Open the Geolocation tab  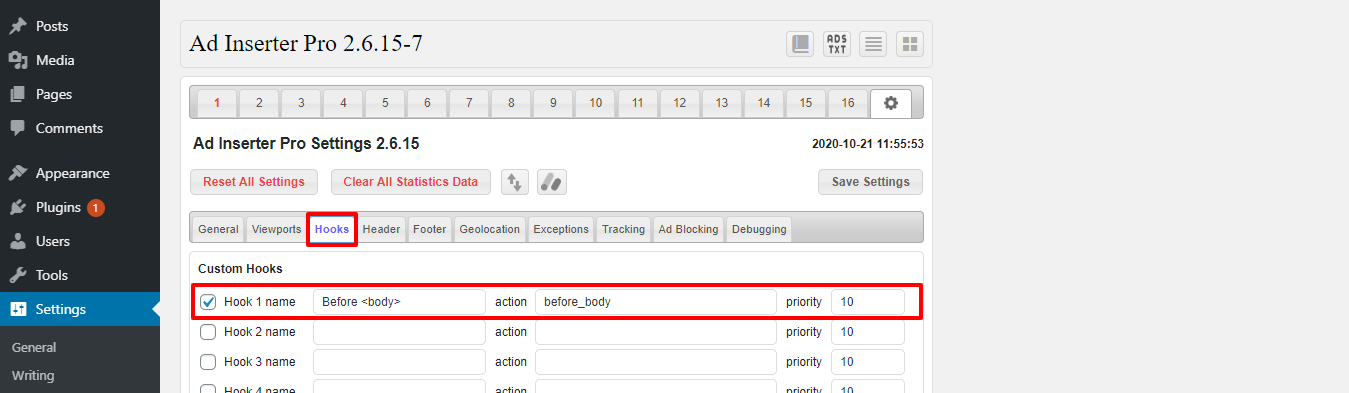click(x=490, y=229)
